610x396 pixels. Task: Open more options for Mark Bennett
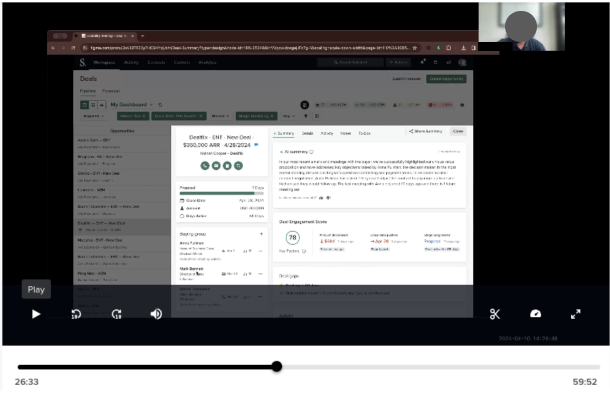point(260,274)
